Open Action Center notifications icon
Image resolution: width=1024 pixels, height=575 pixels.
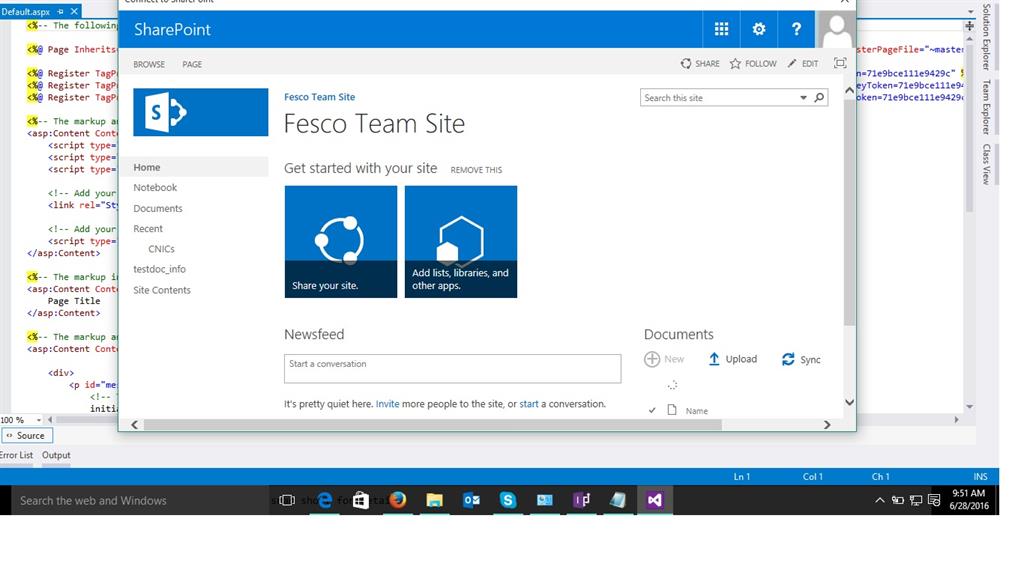(x=934, y=501)
